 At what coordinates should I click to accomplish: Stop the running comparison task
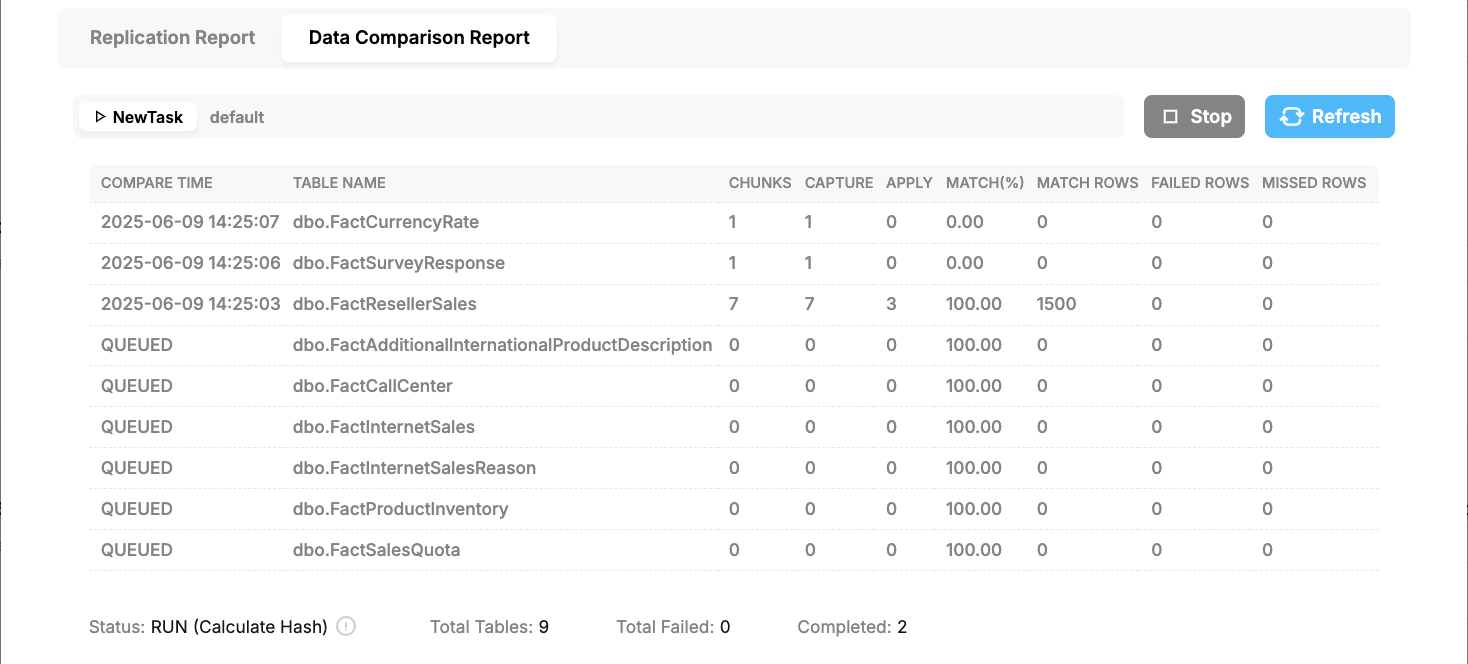[x=1194, y=116]
